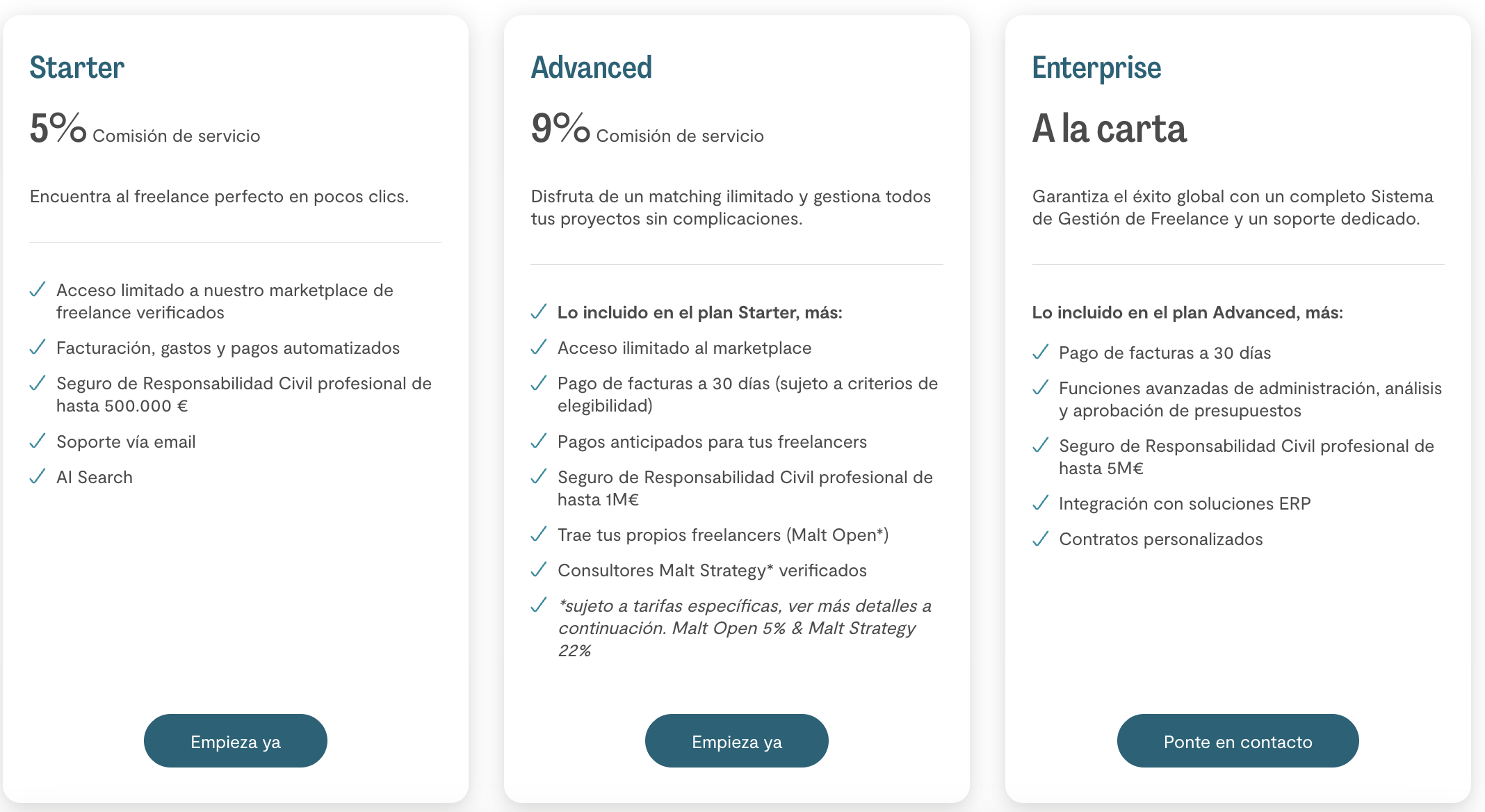This screenshot has width=1485, height=812.
Task: Click checkmark beside AI Search feature
Action: coord(38,477)
